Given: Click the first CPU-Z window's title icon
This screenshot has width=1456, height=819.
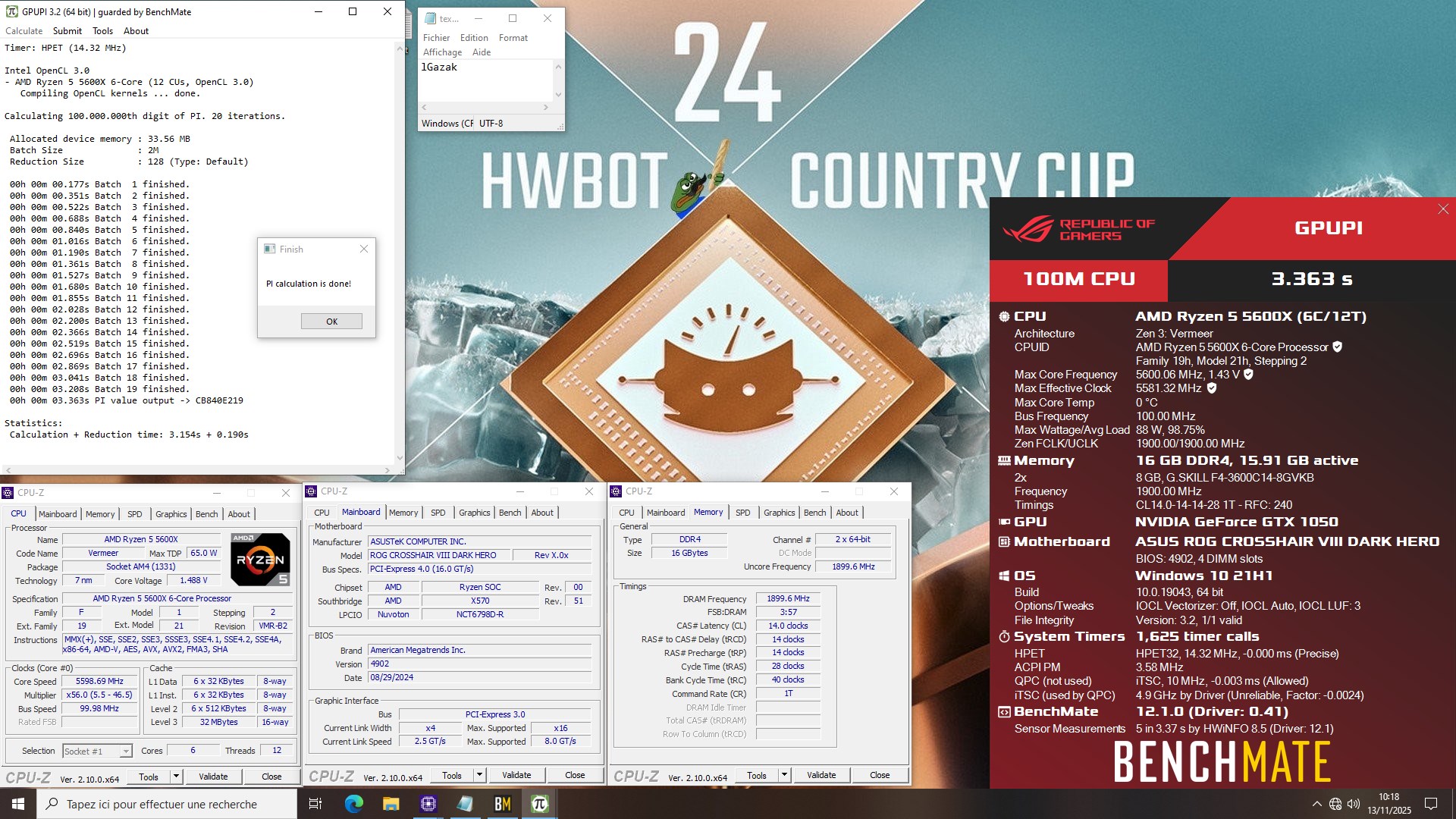Looking at the screenshot, I should (8, 493).
